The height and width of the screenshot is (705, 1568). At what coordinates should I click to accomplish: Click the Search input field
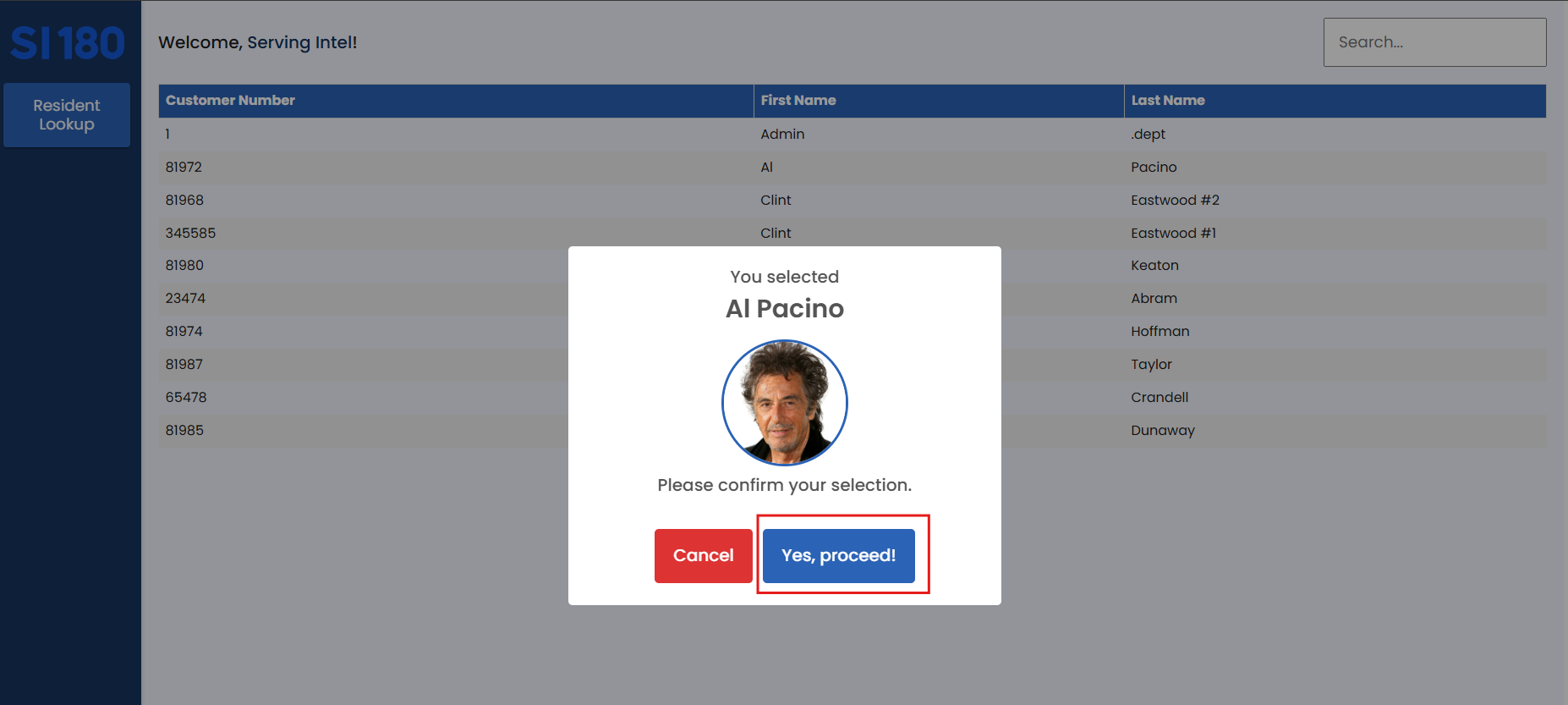pos(1434,42)
